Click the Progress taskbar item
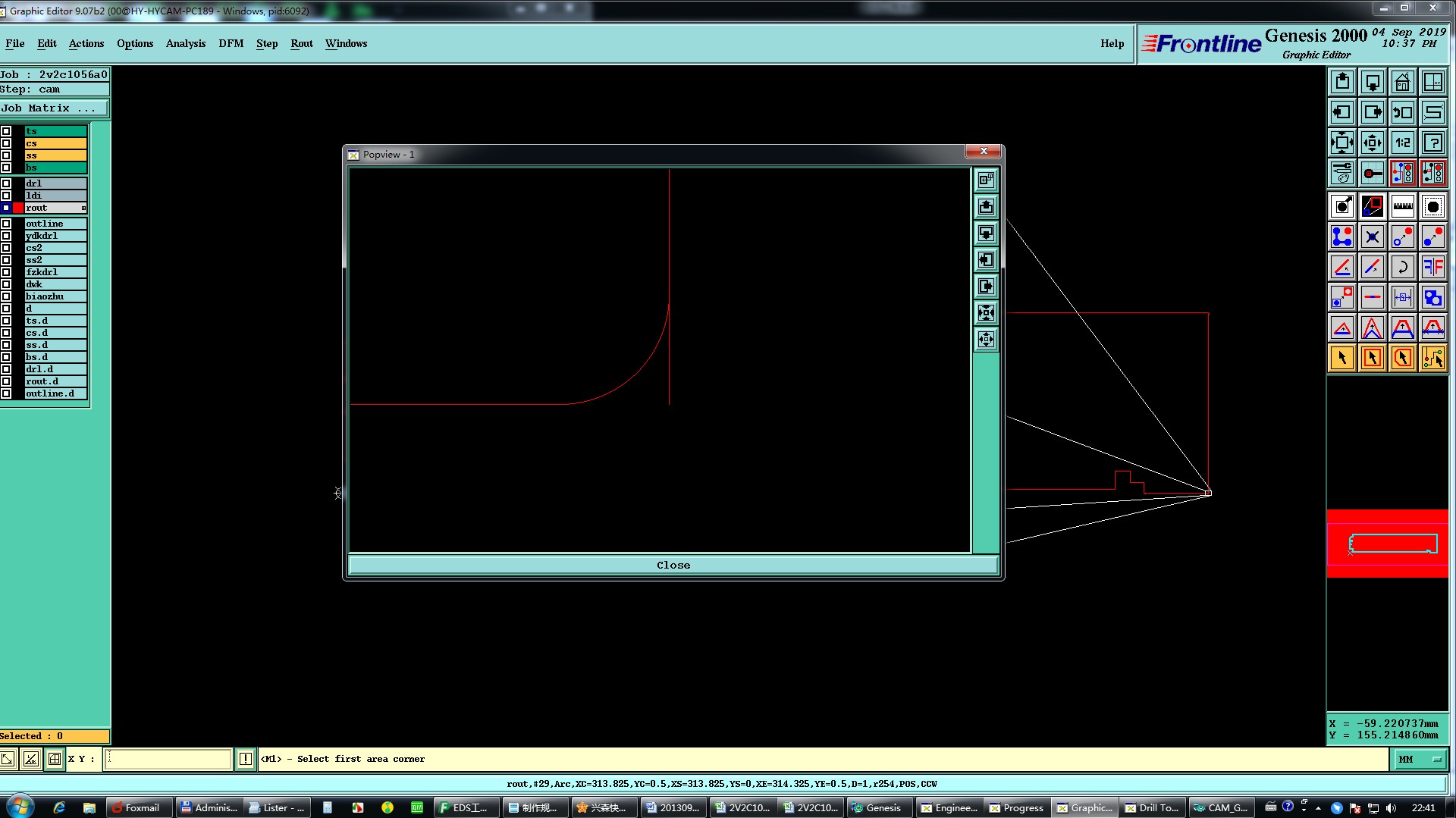This screenshot has height=818, width=1456. 1016,807
